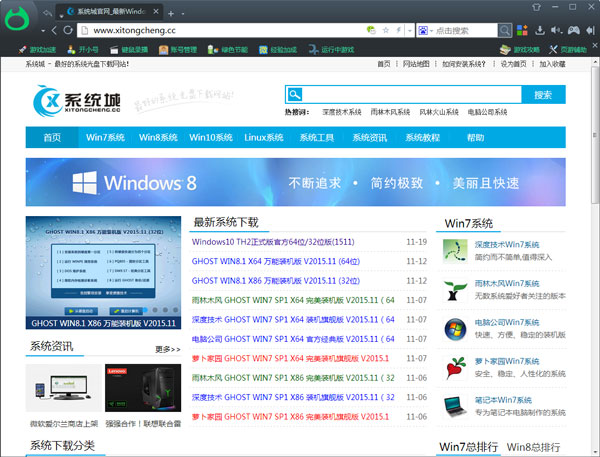Click the sidebar collapse icon at toolbar end

(x=590, y=30)
